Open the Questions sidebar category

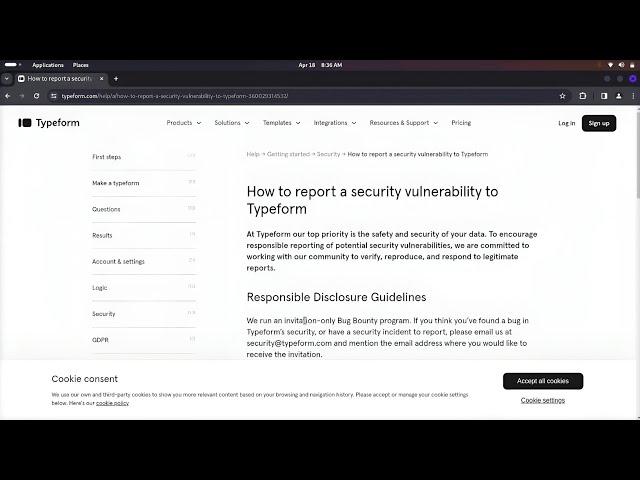(144, 209)
